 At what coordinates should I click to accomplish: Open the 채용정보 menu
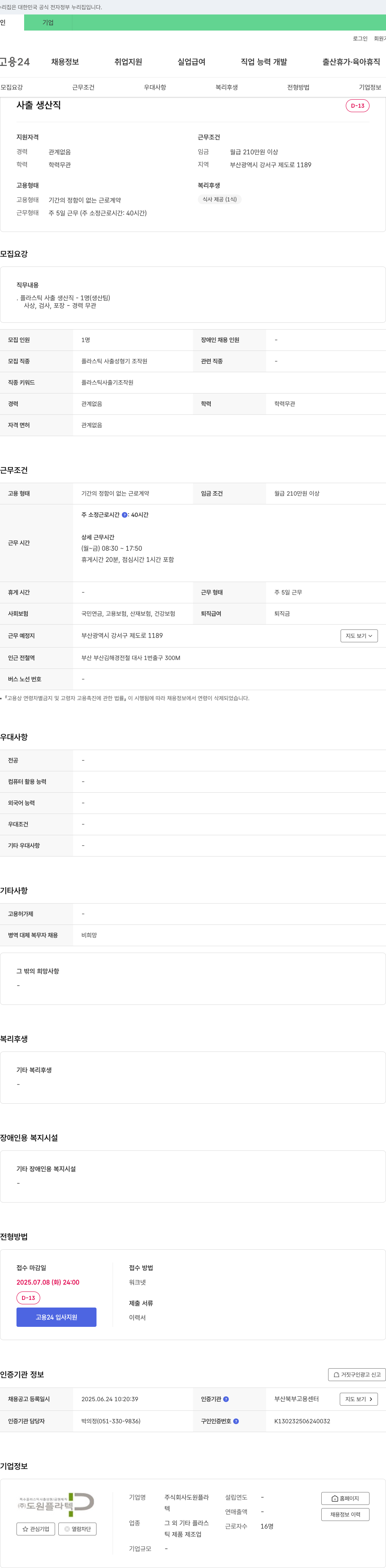[65, 62]
